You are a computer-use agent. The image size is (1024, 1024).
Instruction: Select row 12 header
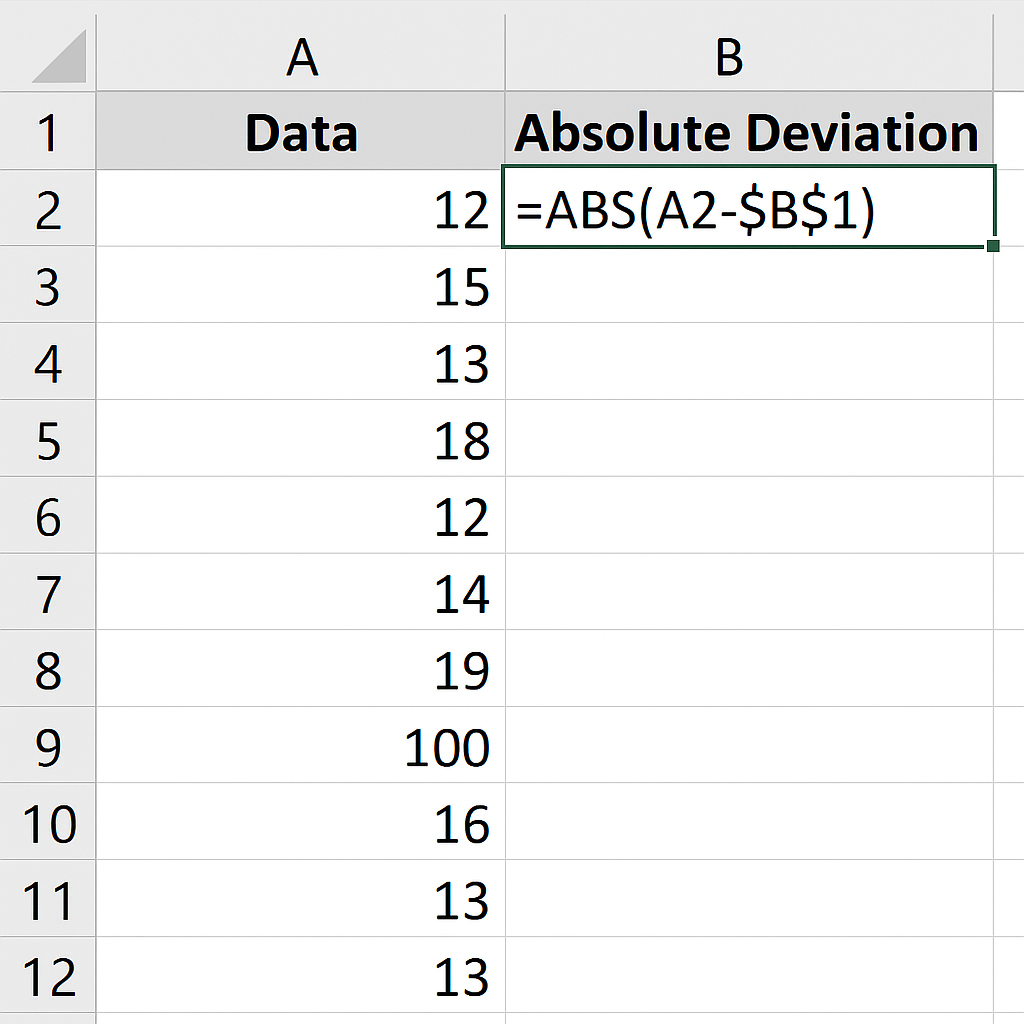pos(48,976)
